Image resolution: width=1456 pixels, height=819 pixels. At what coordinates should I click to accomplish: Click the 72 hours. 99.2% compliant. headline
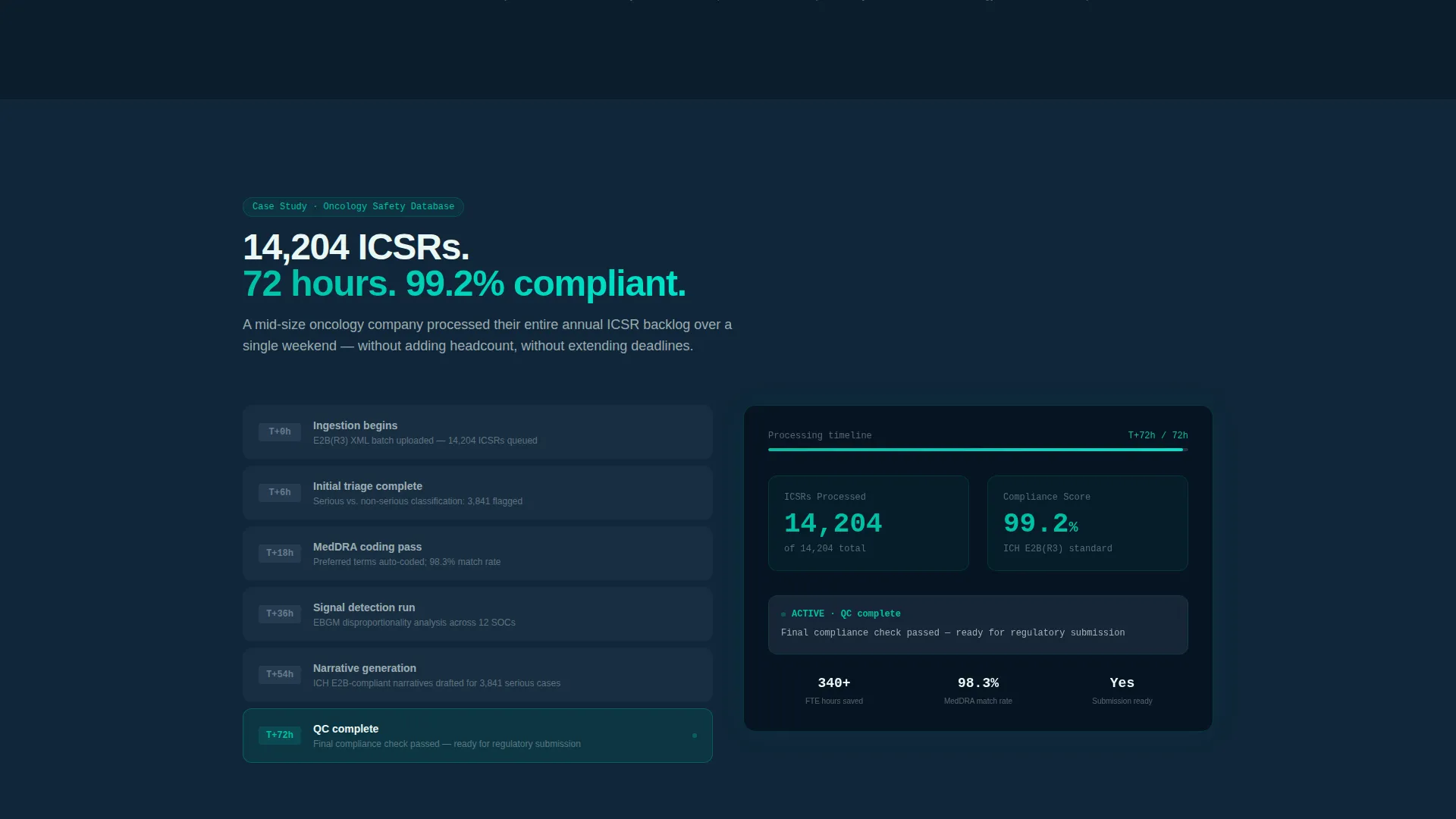click(464, 284)
